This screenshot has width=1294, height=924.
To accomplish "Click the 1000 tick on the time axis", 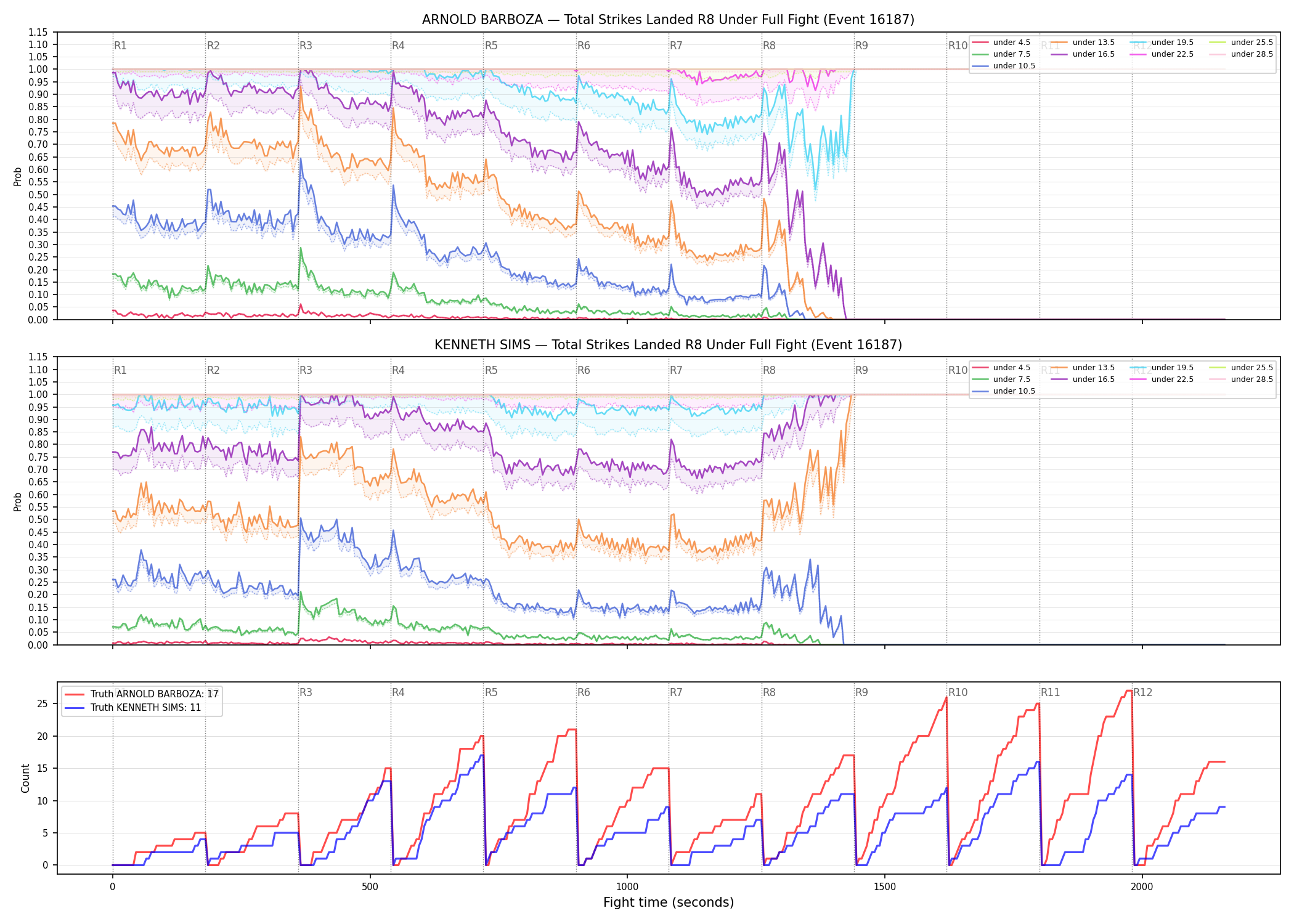I will pos(627,886).
